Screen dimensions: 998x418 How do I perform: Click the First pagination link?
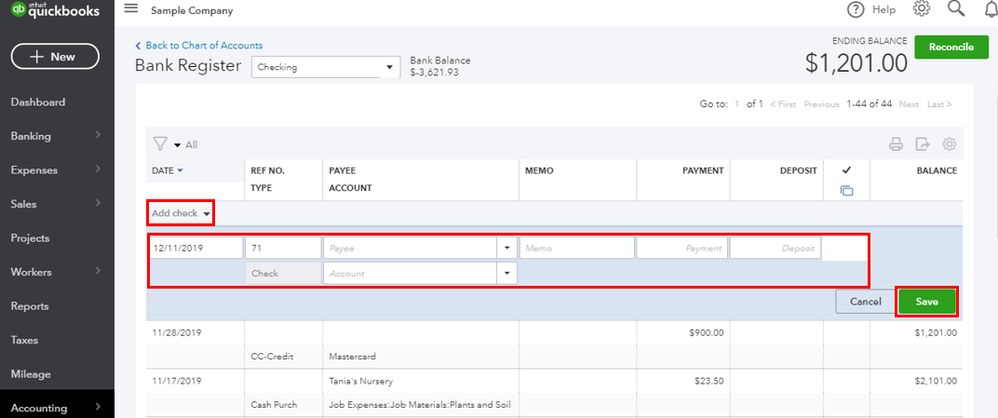(783, 104)
